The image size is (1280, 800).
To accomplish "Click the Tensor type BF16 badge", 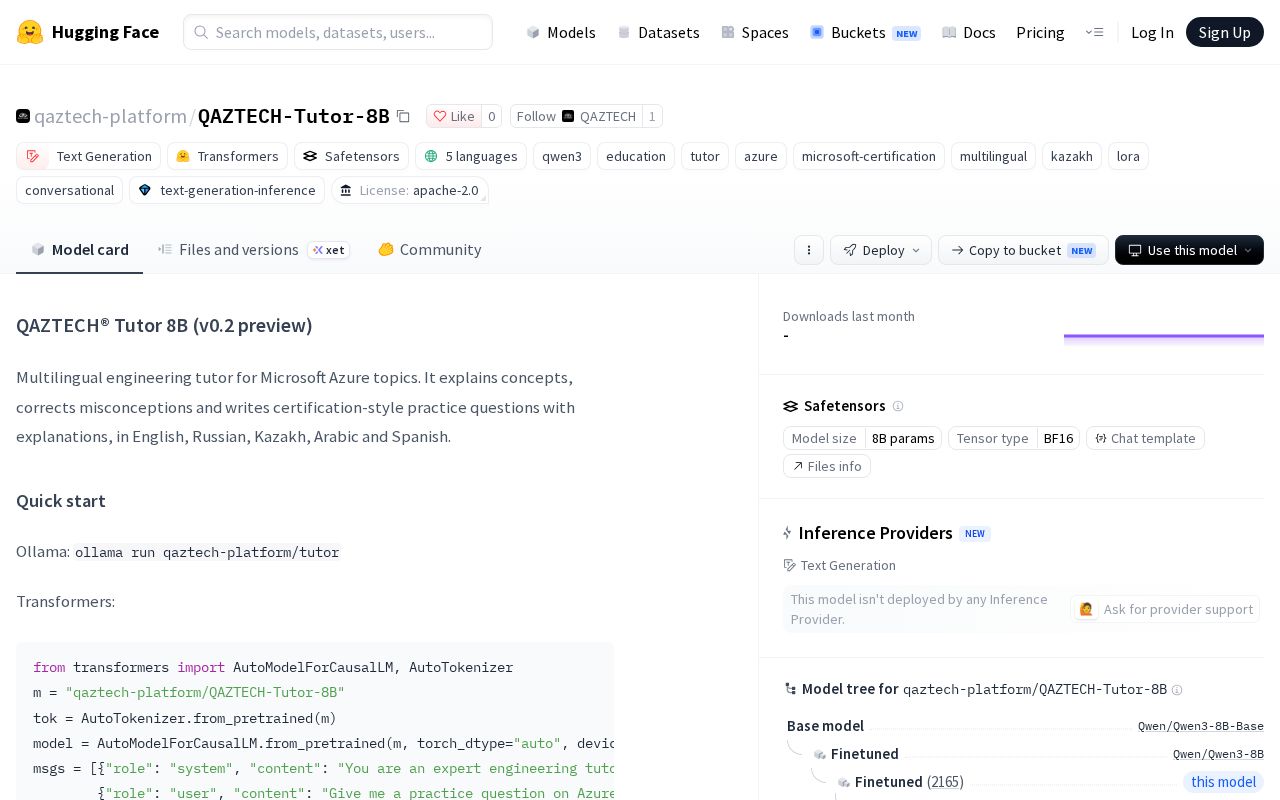I will tap(1014, 438).
